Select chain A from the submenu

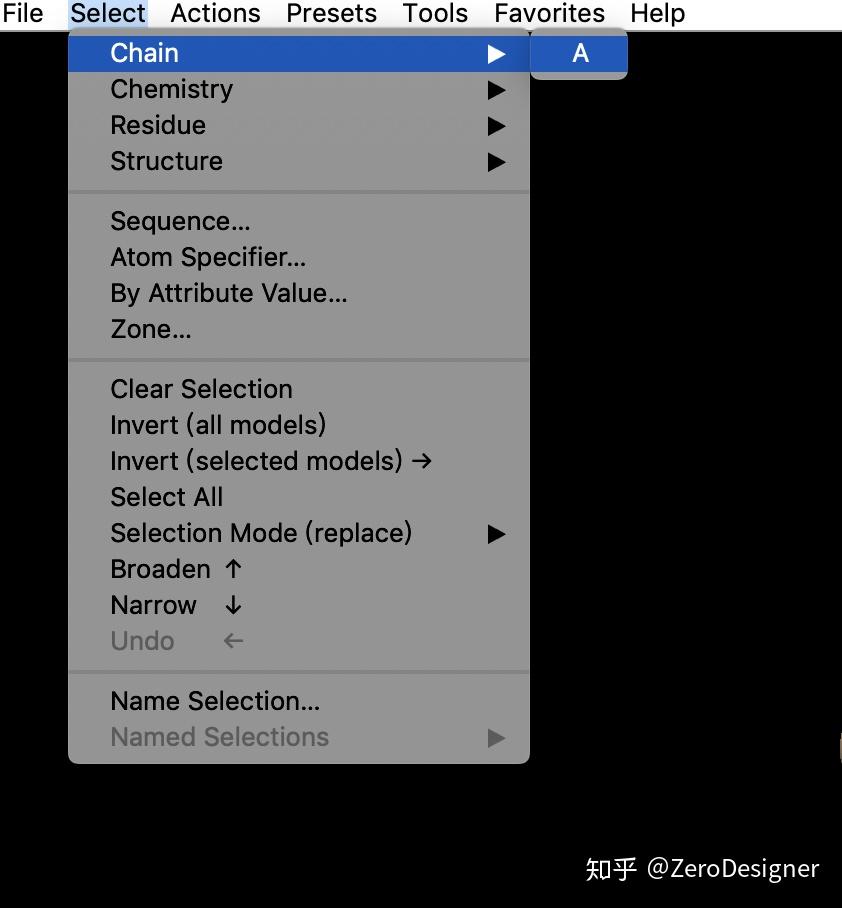click(x=580, y=54)
